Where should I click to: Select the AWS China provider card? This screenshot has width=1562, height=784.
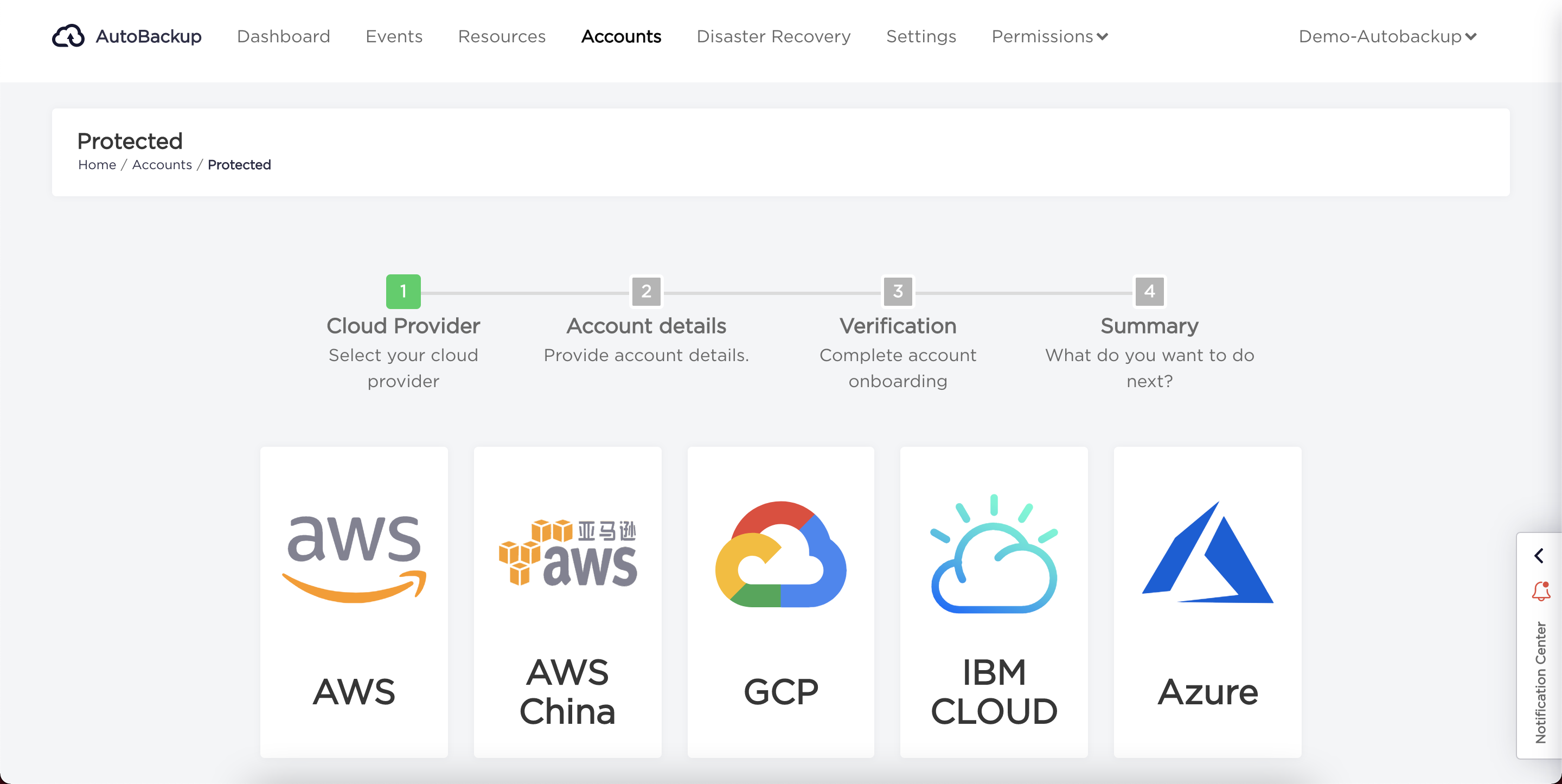click(567, 601)
